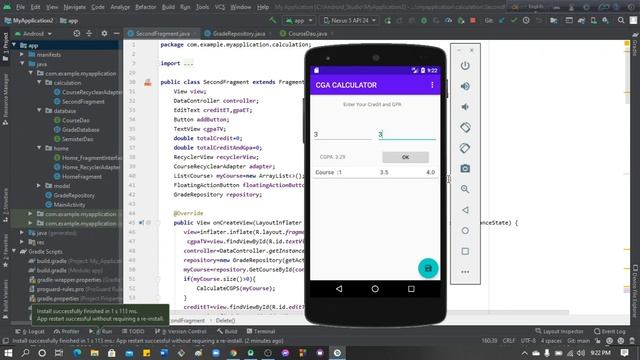This screenshot has width=640, height=360.
Task: Open the Event Log tool window
Action: 610,331
